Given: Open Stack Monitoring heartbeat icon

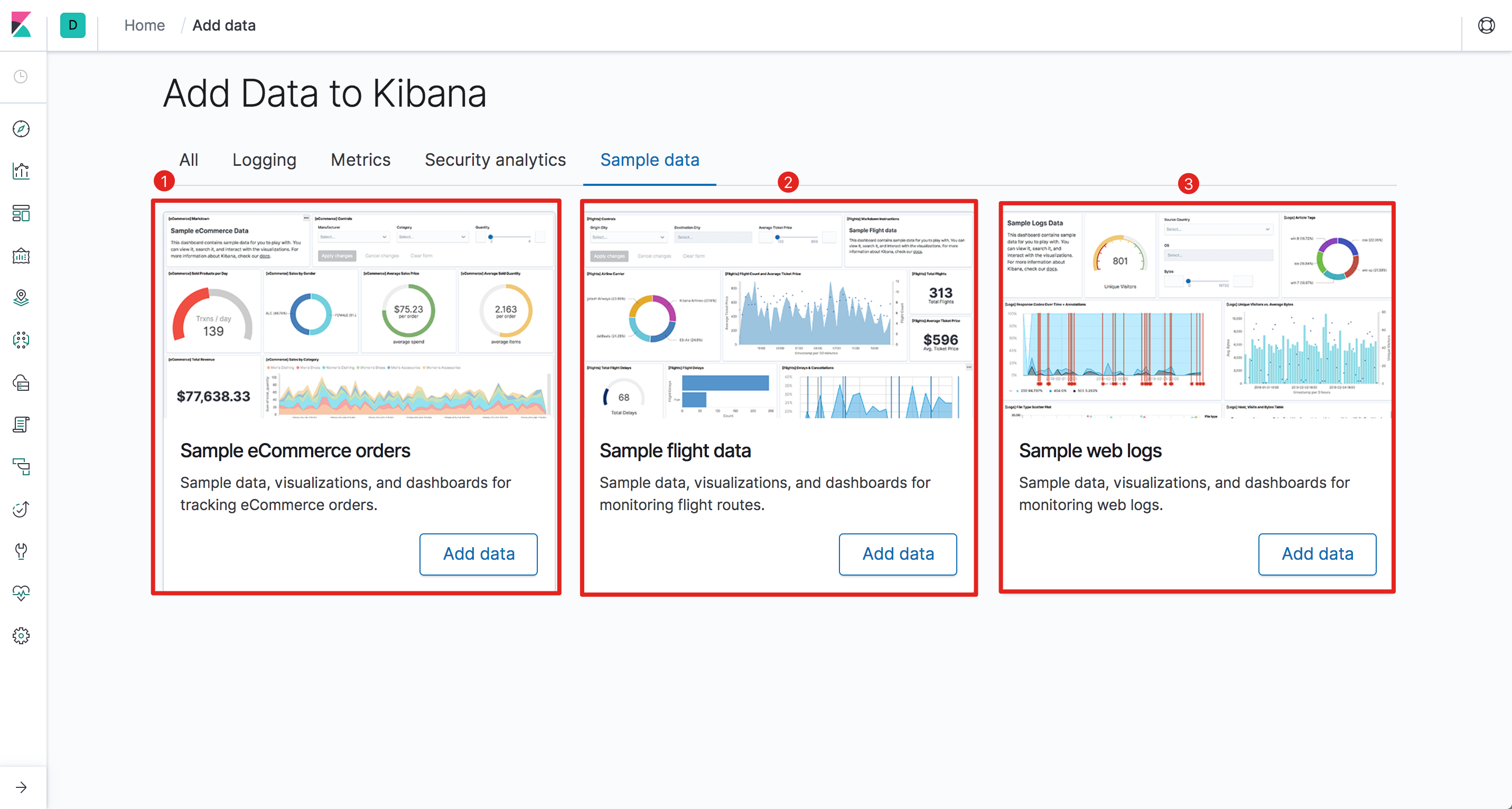Looking at the screenshot, I should point(21,593).
